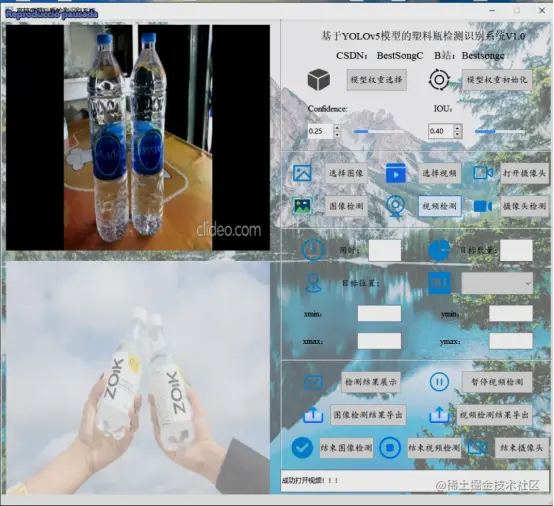Click the IOU value field 0.40
The height and width of the screenshot is (506, 554).
point(441,131)
